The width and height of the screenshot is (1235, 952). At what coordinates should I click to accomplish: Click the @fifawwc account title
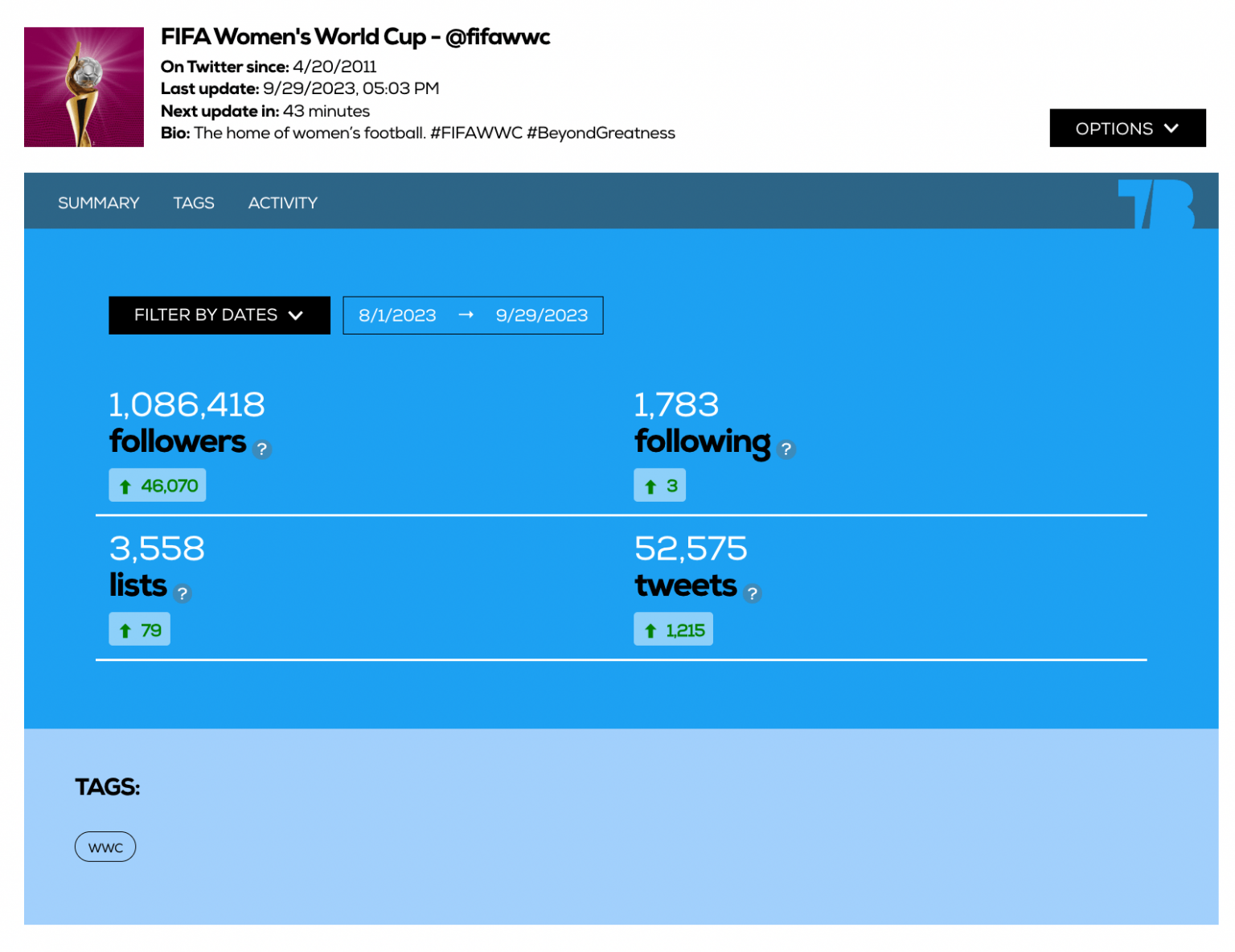356,37
